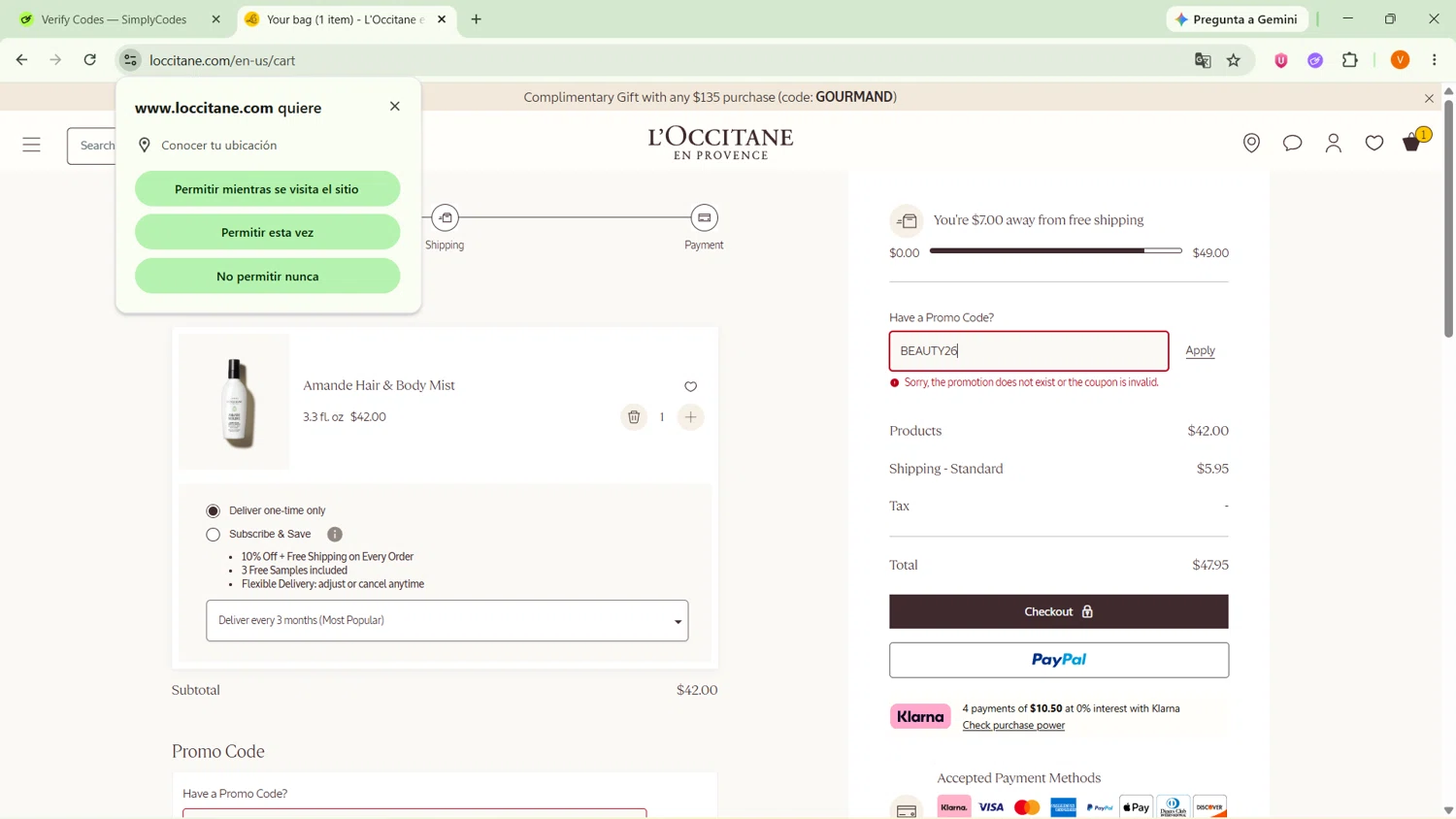The image size is (1456, 819).
Task: Click the Shipping - Standard $5.95 amount
Action: tap(1212, 469)
